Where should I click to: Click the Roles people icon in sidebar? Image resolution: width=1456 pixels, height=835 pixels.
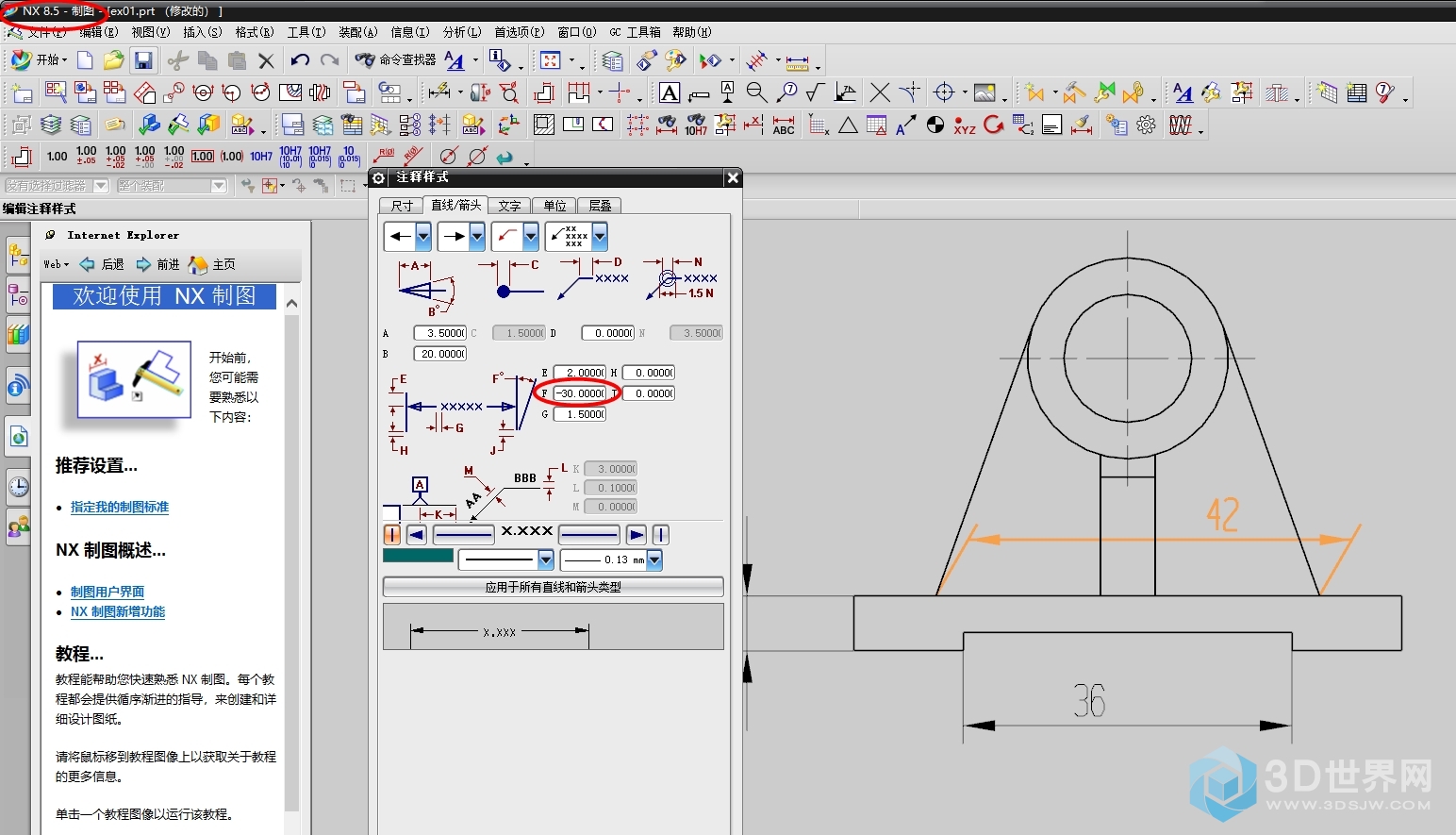pyautogui.click(x=18, y=526)
